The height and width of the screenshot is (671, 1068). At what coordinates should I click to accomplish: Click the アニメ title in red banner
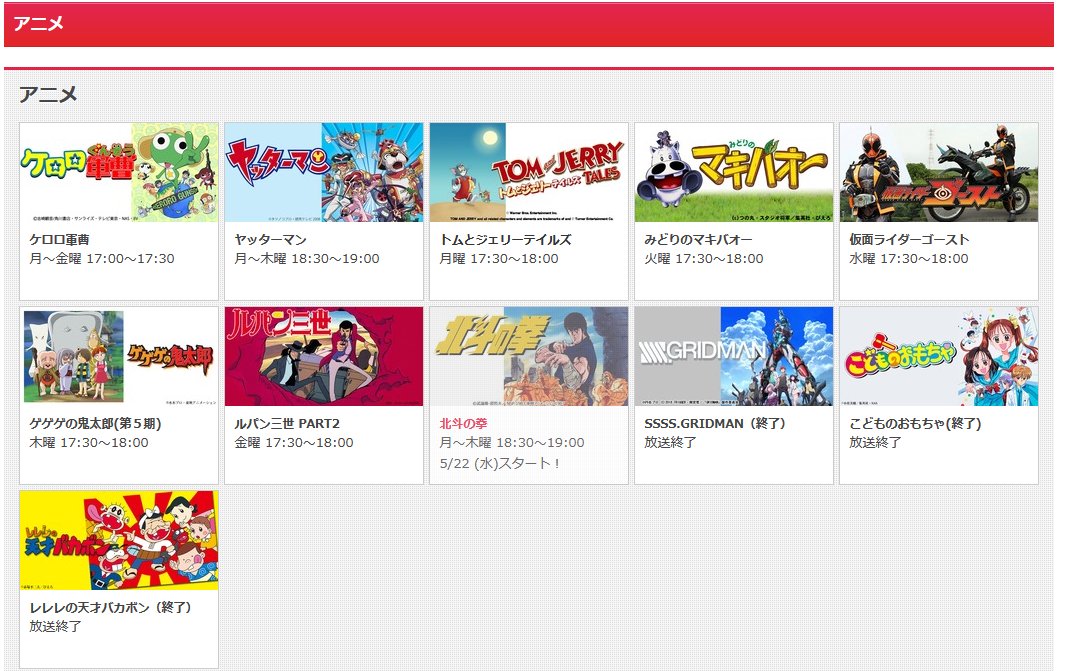coord(39,24)
